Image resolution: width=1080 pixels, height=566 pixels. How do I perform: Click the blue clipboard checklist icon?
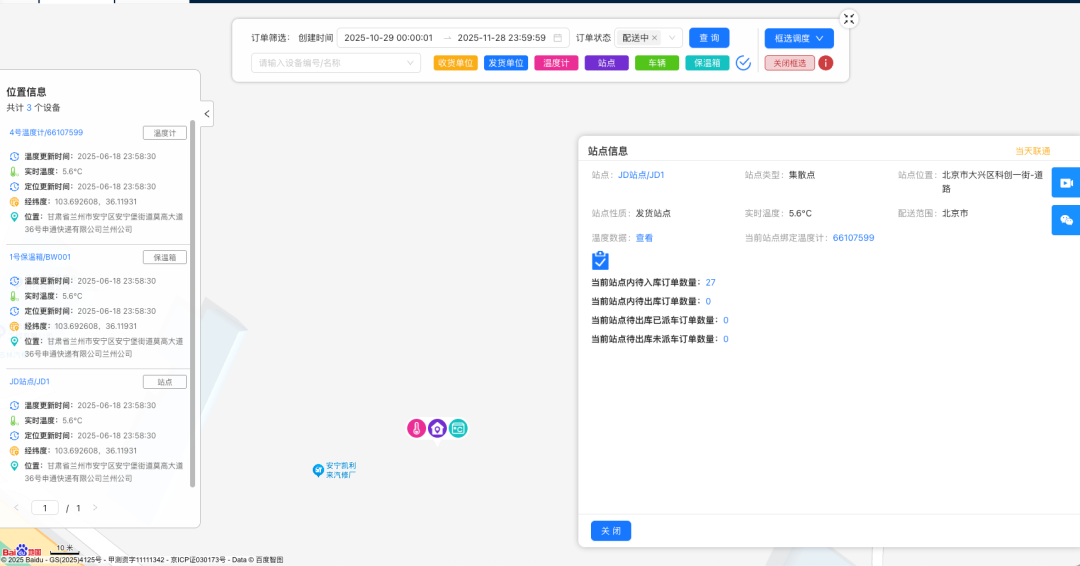[x=600, y=261]
